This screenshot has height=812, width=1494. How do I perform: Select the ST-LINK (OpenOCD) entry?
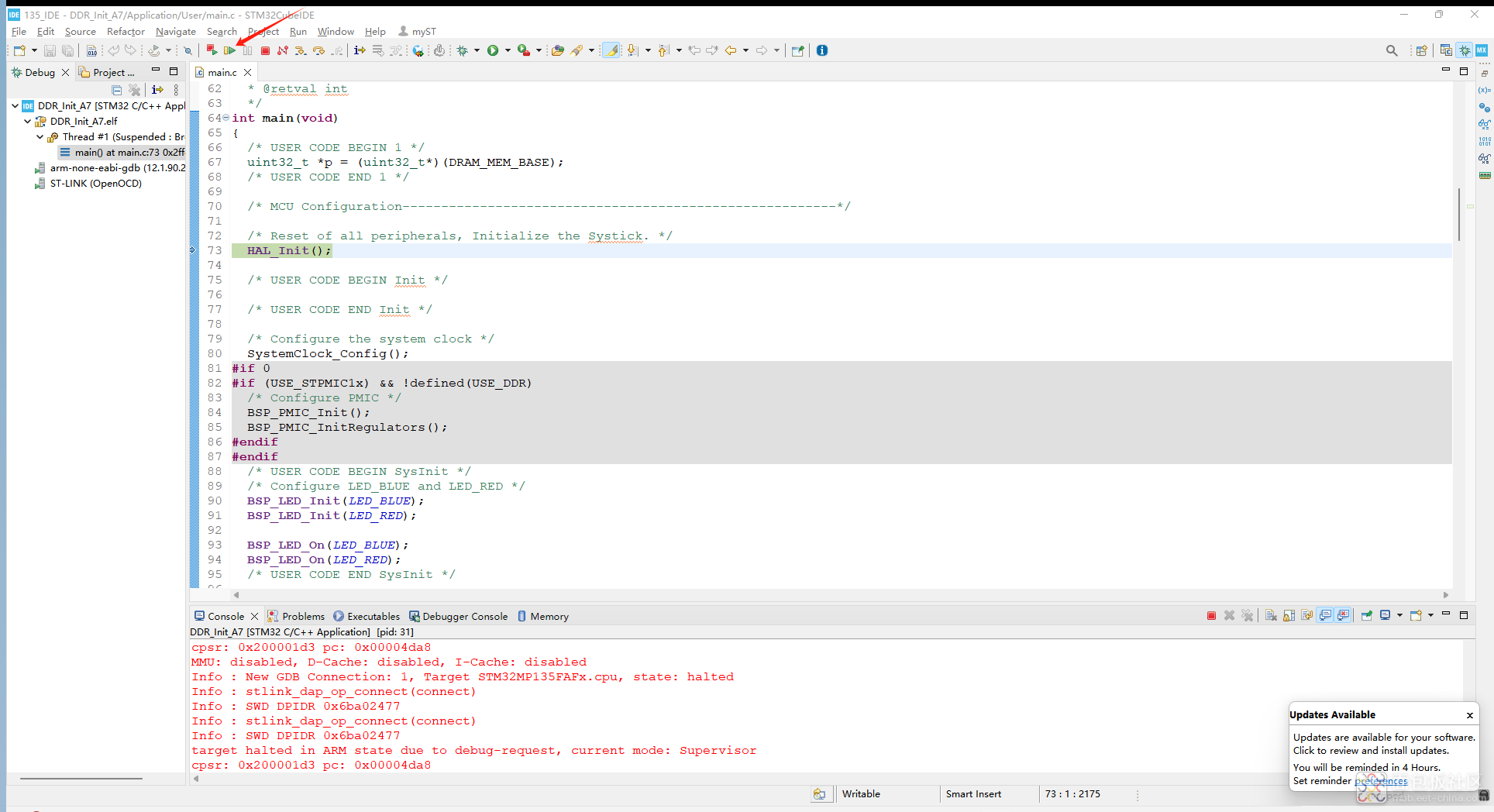pos(88,184)
